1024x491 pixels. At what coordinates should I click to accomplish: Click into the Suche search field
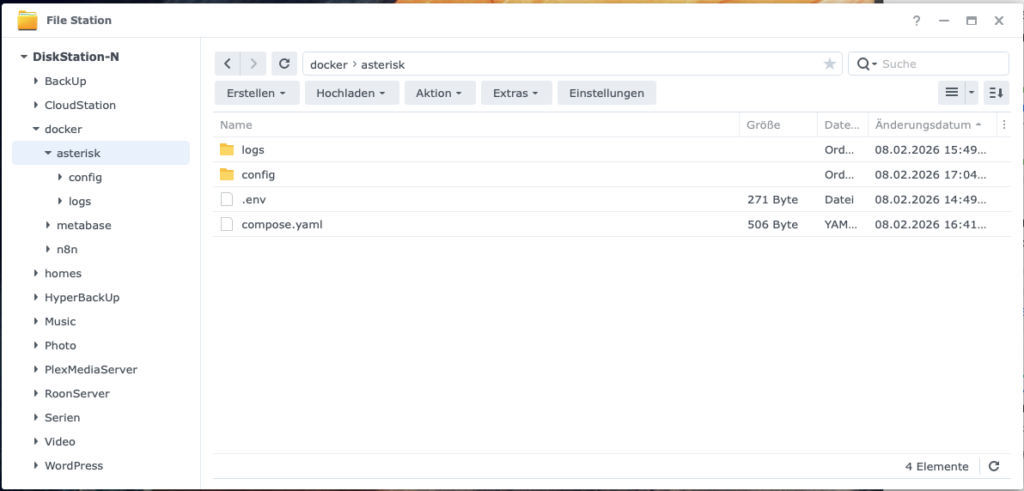pos(940,64)
